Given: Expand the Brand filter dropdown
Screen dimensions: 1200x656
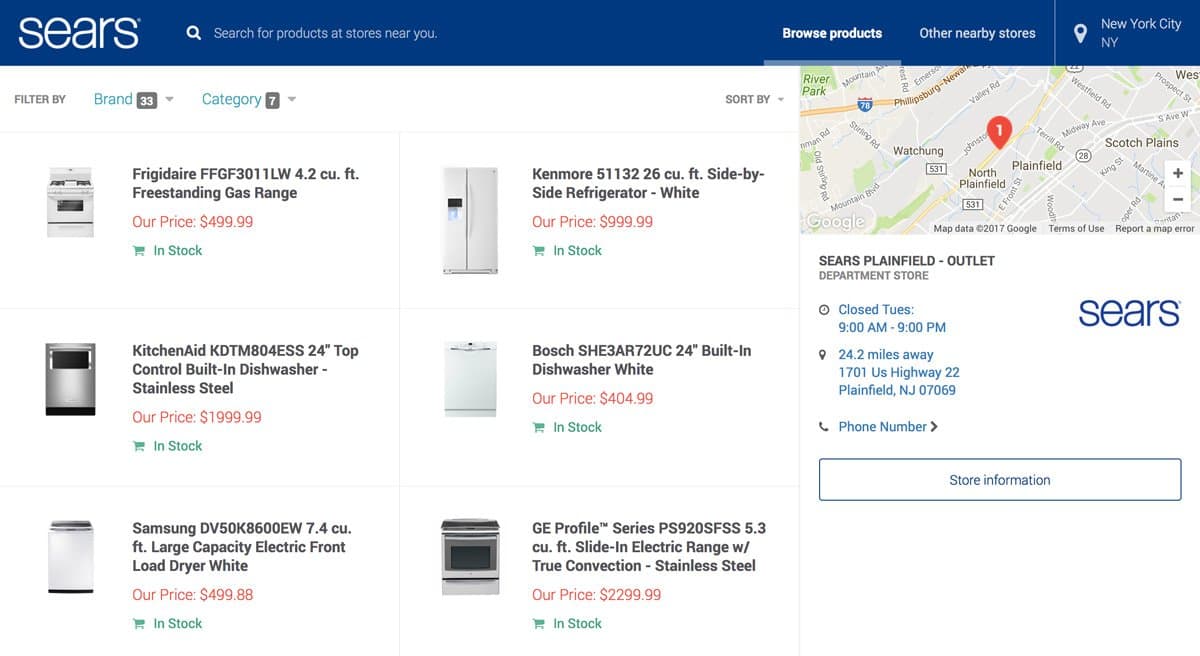Looking at the screenshot, I should (x=133, y=99).
